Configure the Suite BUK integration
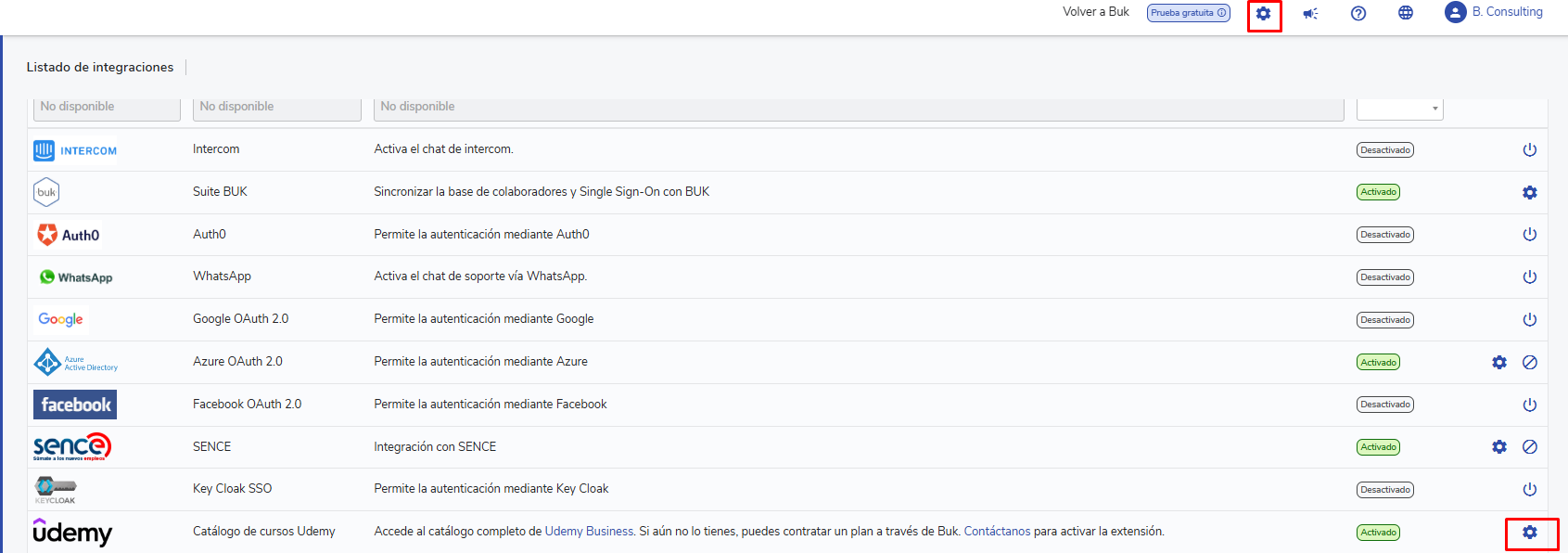Image resolution: width=1568 pixels, height=553 pixels. (1530, 193)
